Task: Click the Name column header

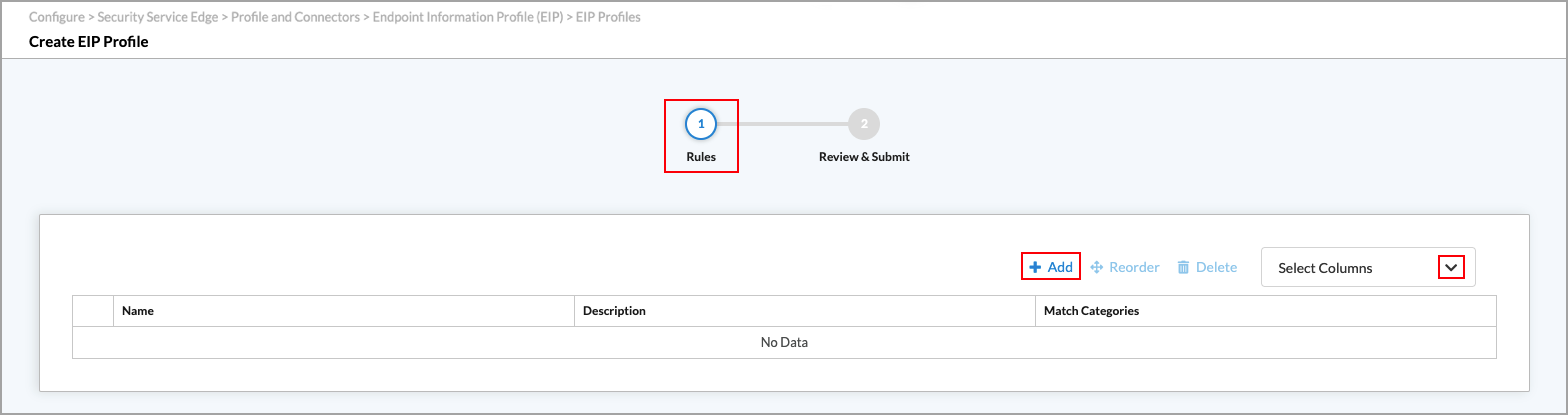Action: click(343, 311)
